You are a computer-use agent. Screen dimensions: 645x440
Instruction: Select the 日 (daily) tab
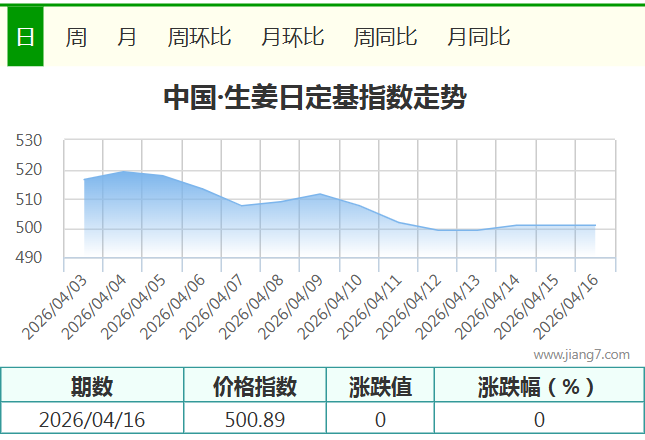point(25,37)
